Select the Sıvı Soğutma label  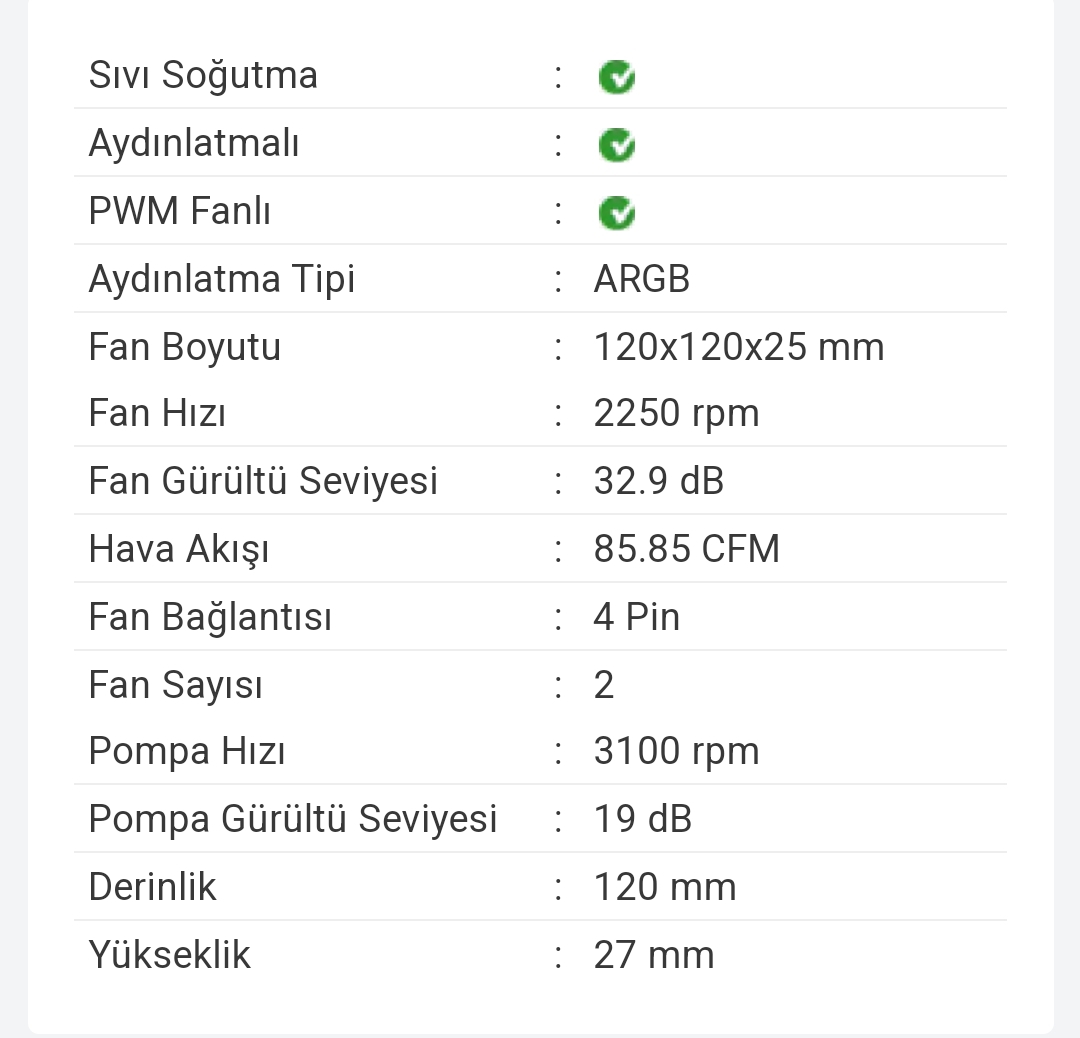pyautogui.click(x=203, y=75)
